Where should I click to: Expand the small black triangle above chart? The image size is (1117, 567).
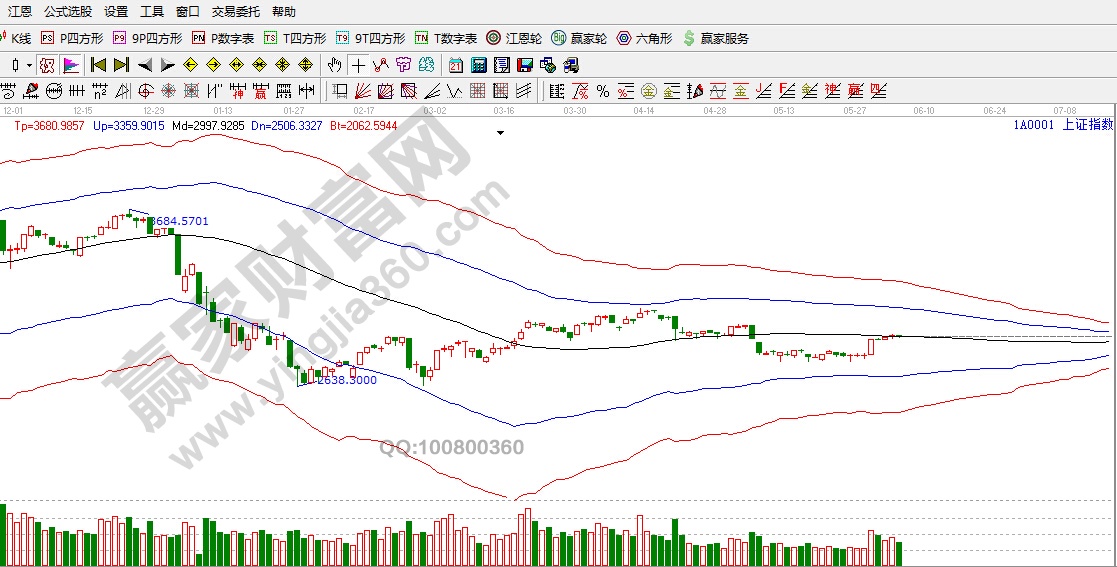[499, 130]
